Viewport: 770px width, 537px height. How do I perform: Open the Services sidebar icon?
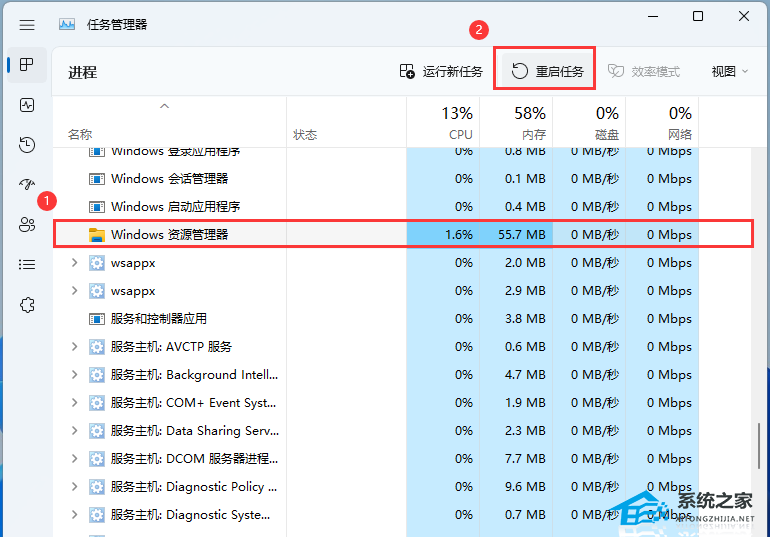[27, 305]
